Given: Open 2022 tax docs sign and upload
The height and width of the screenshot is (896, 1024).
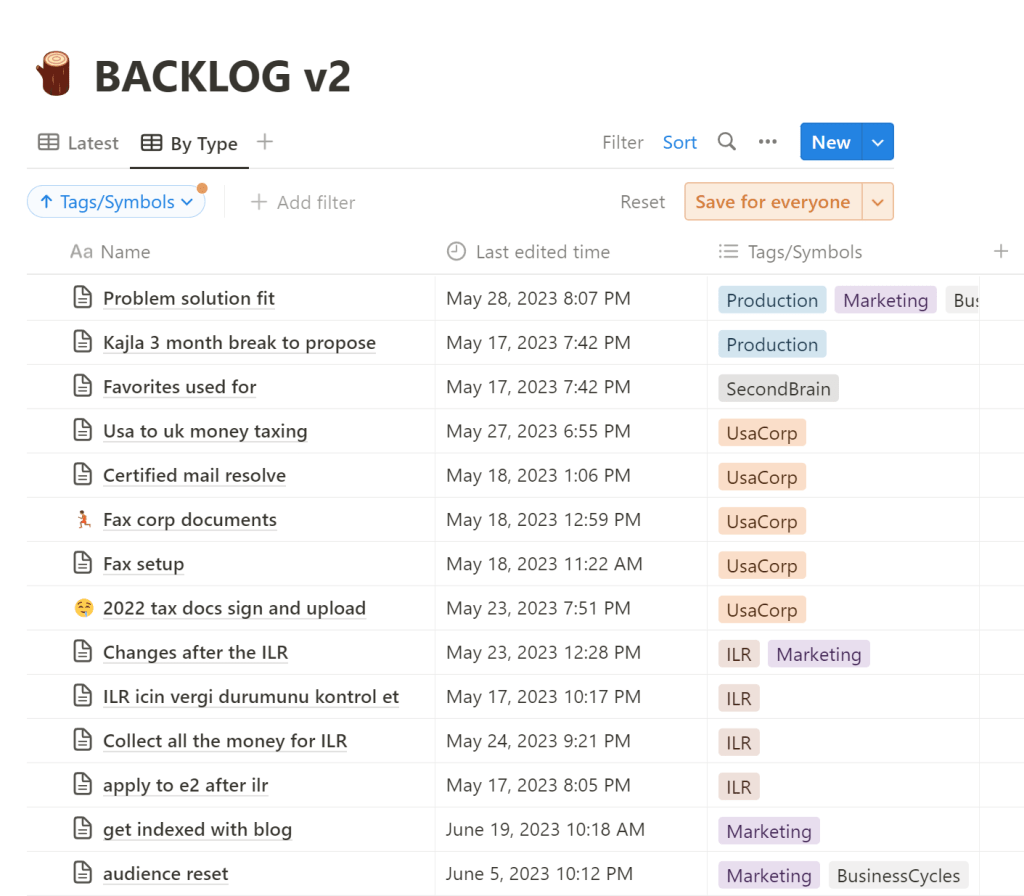Looking at the screenshot, I should [234, 608].
